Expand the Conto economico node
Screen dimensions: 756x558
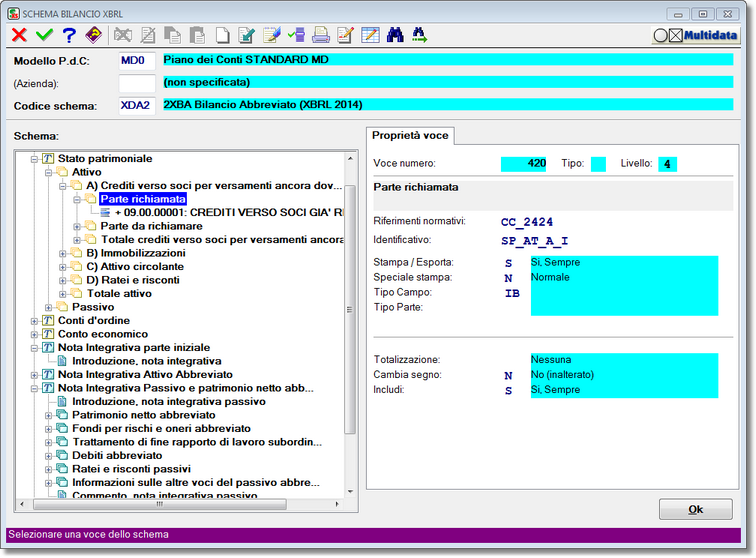34,334
